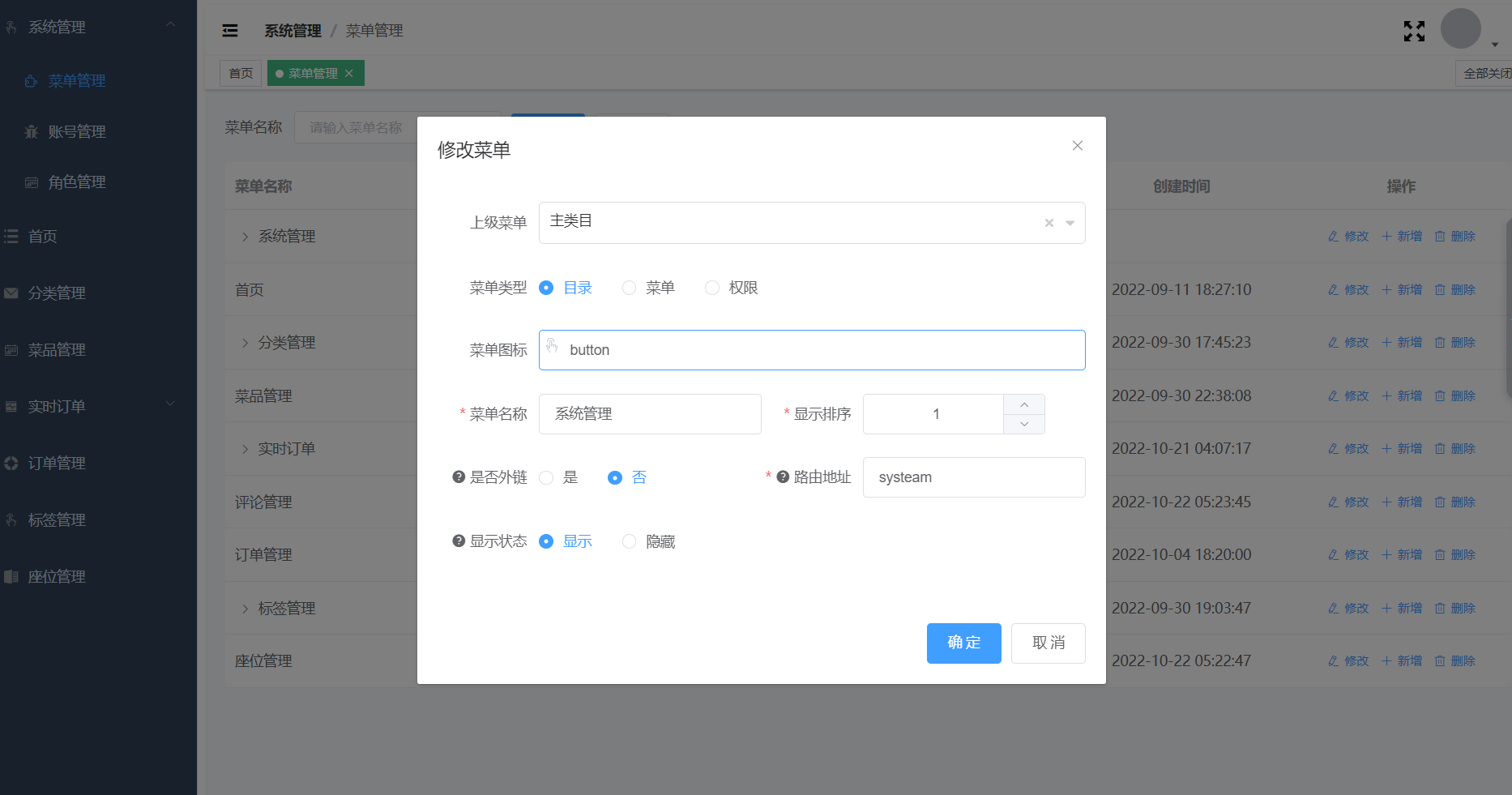Image resolution: width=1512 pixels, height=795 pixels.
Task: Click the 首页 sidebar list icon
Action: (11, 237)
